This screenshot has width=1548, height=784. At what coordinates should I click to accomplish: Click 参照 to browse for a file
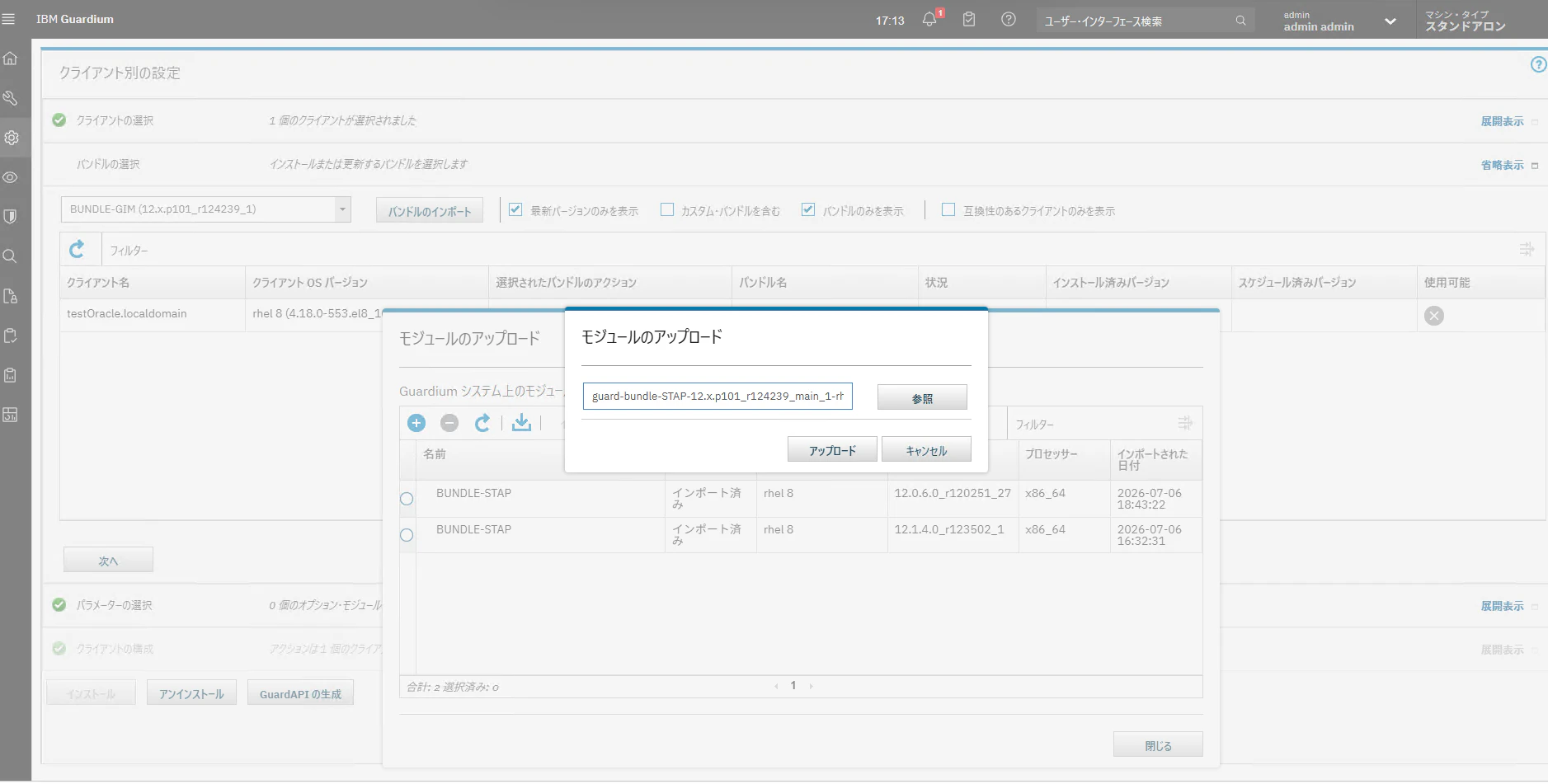click(922, 397)
